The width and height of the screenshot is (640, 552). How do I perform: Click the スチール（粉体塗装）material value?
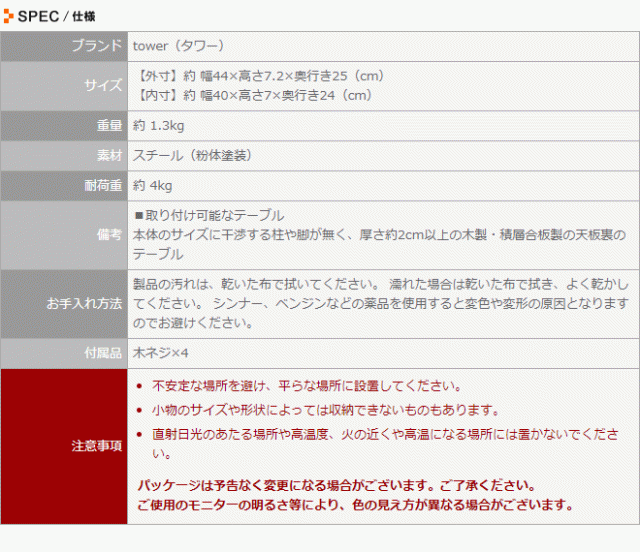(x=191, y=156)
